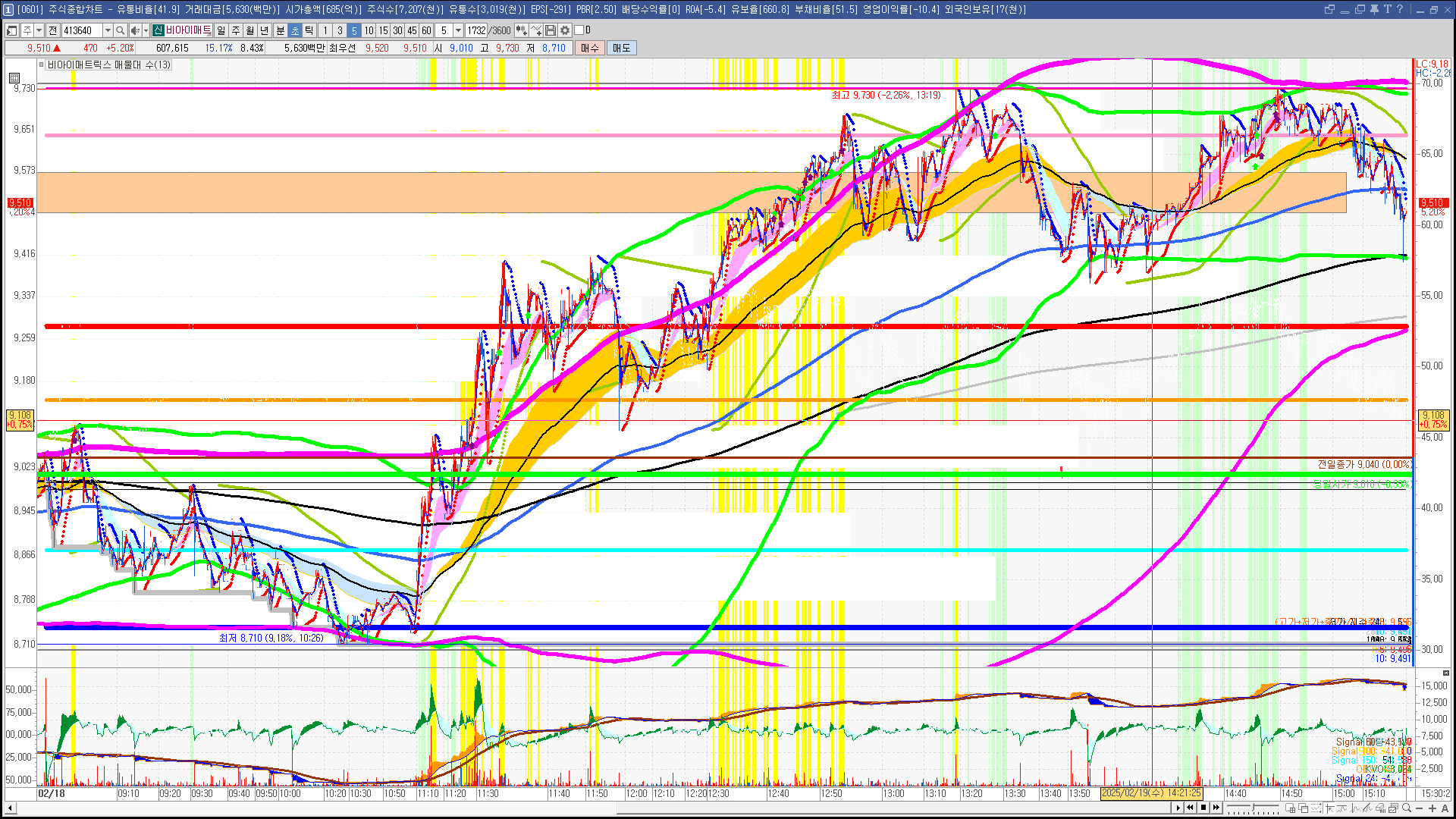This screenshot has width=1456, height=819.
Task: Click the 매도 sell button
Action: 621,48
